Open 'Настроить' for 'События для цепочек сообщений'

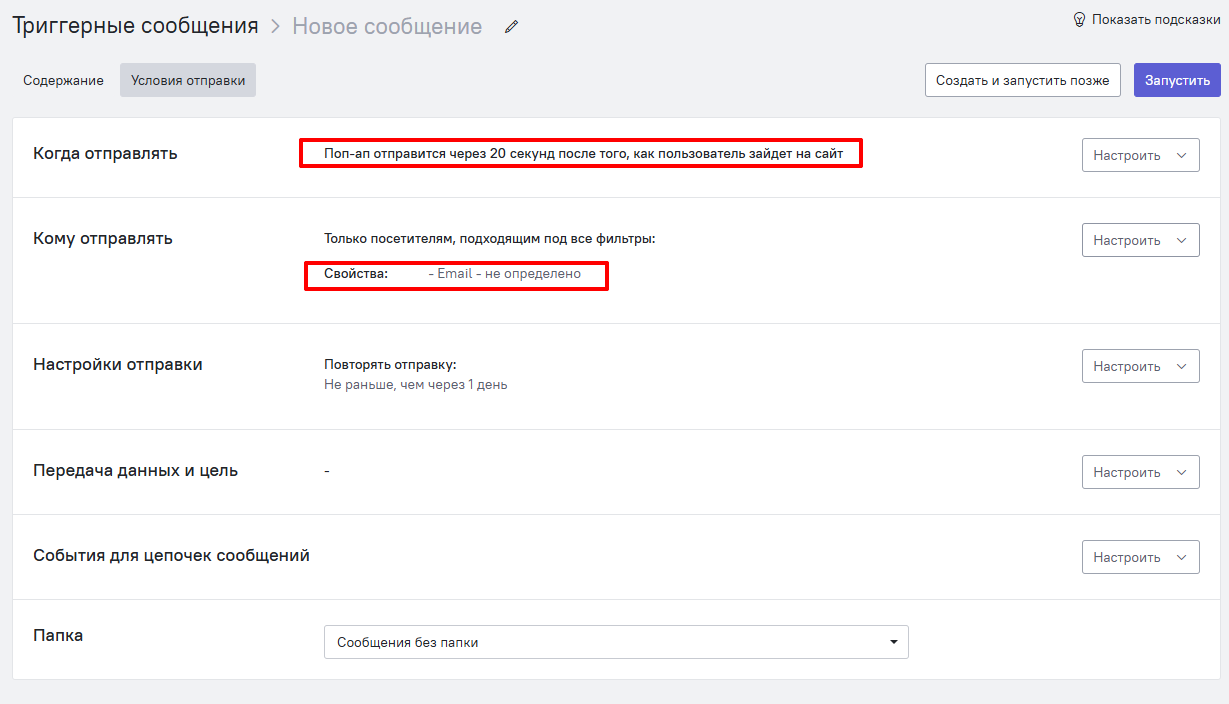pyautogui.click(x=1140, y=557)
